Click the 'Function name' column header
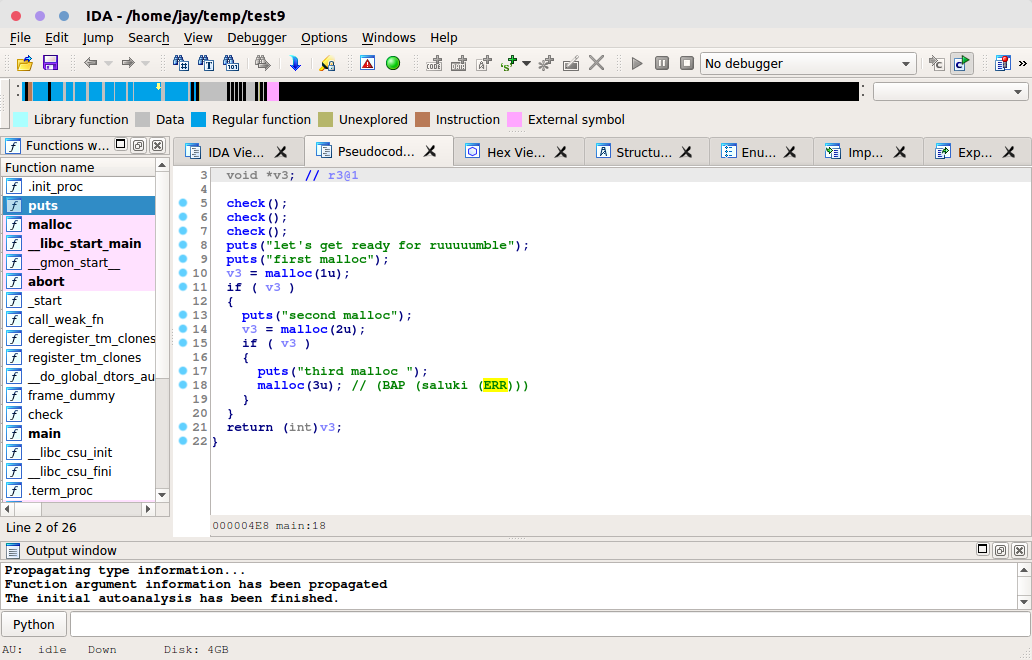The height and width of the screenshot is (660, 1032). tap(79, 167)
